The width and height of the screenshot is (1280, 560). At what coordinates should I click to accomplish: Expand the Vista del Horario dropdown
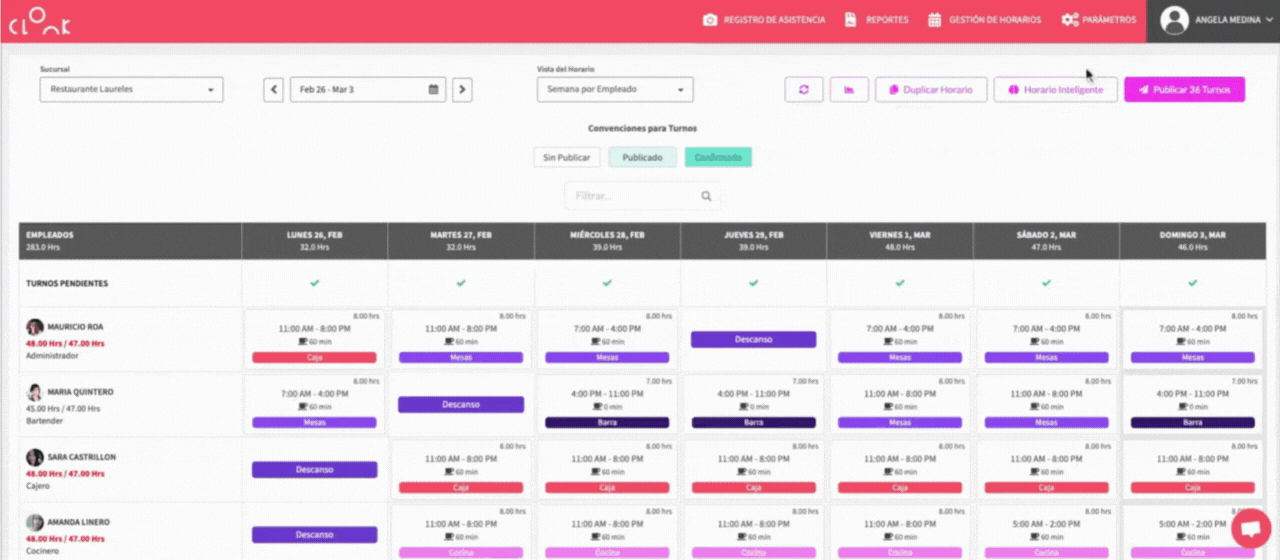coord(614,90)
